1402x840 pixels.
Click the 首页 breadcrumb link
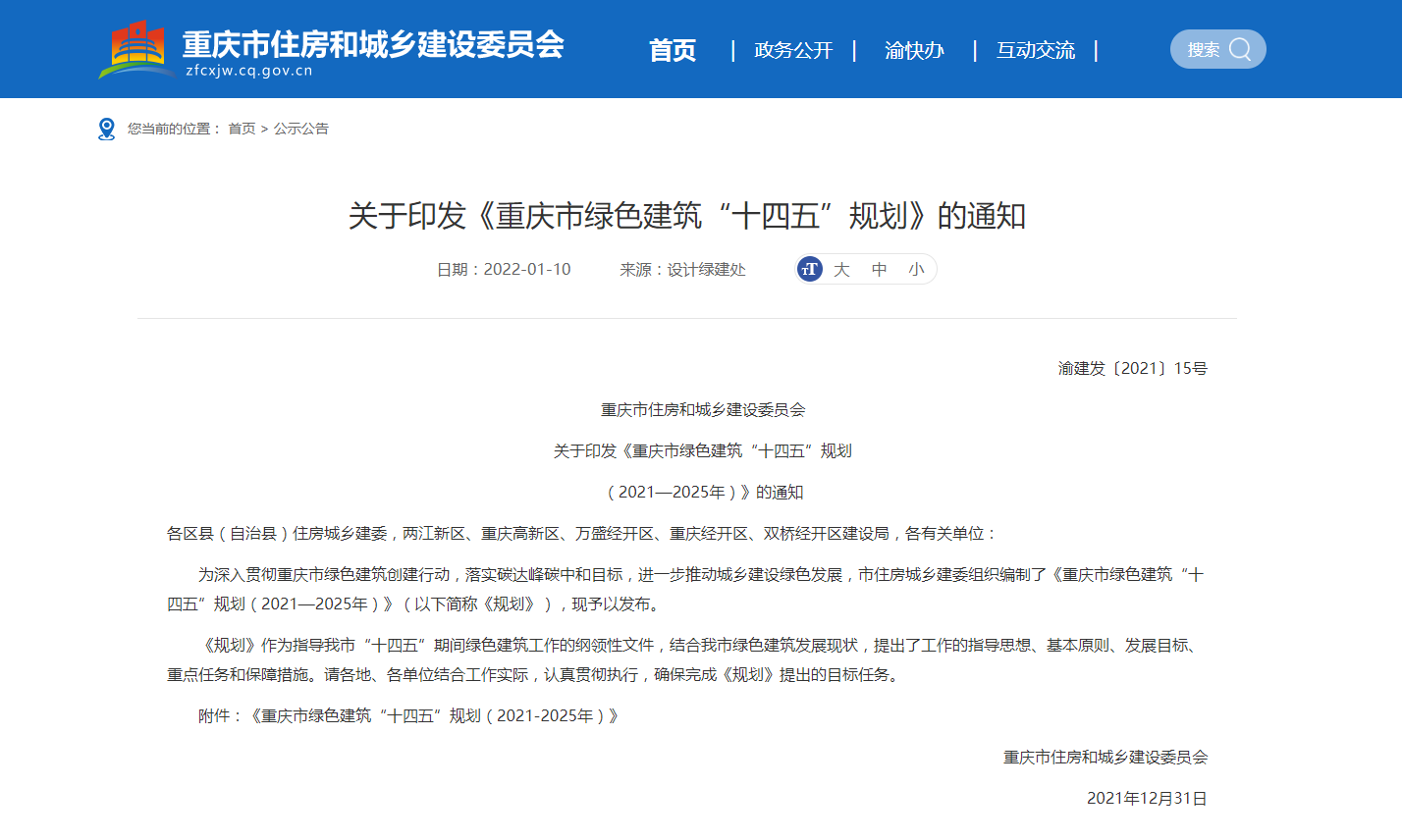242,129
